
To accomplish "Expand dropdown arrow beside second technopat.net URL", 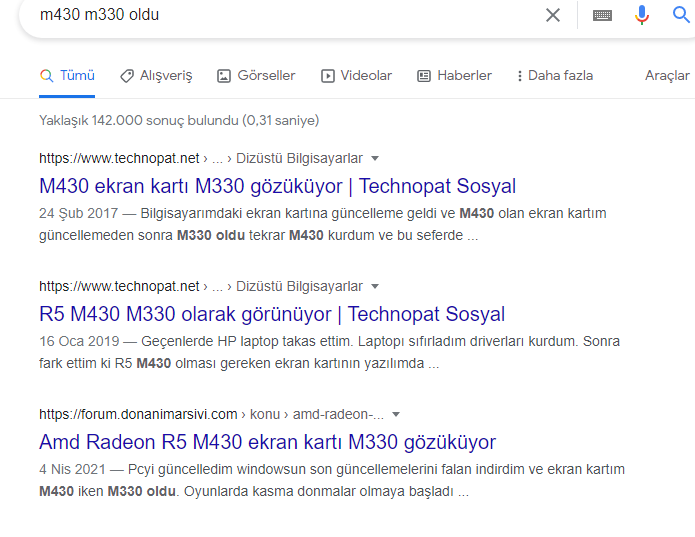I will click(375, 287).
